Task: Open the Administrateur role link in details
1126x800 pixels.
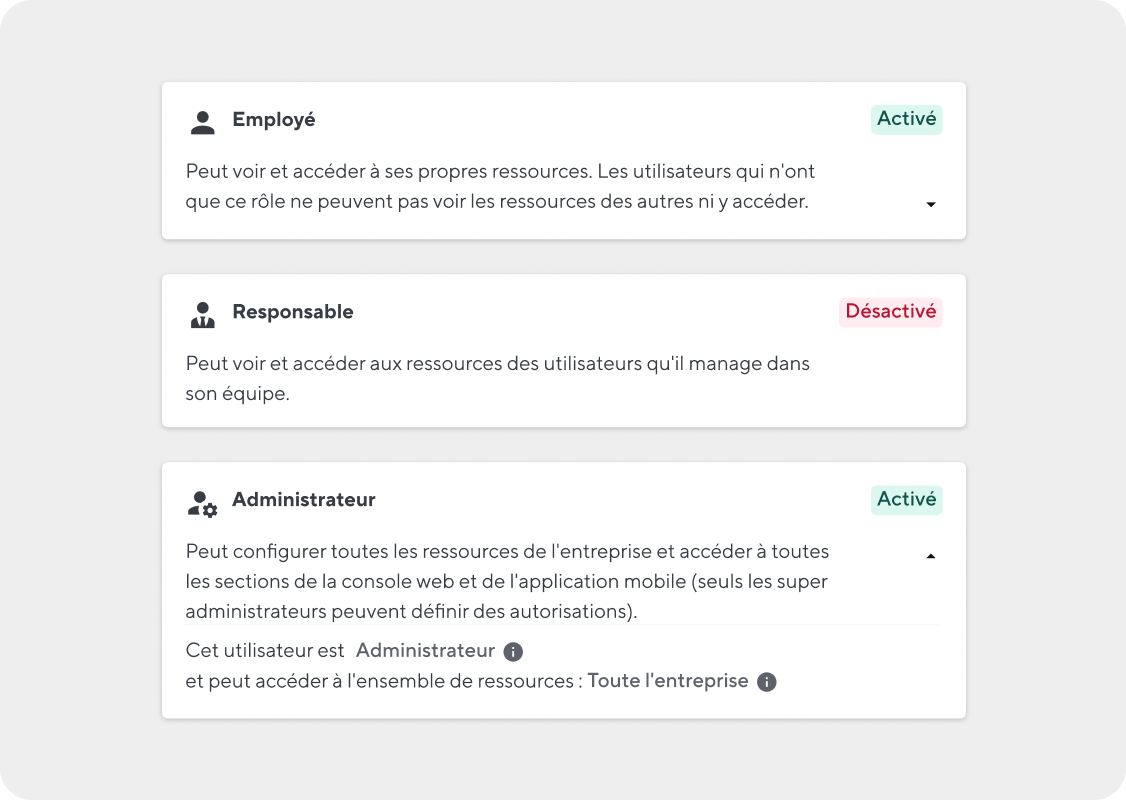Action: pyautogui.click(x=425, y=651)
